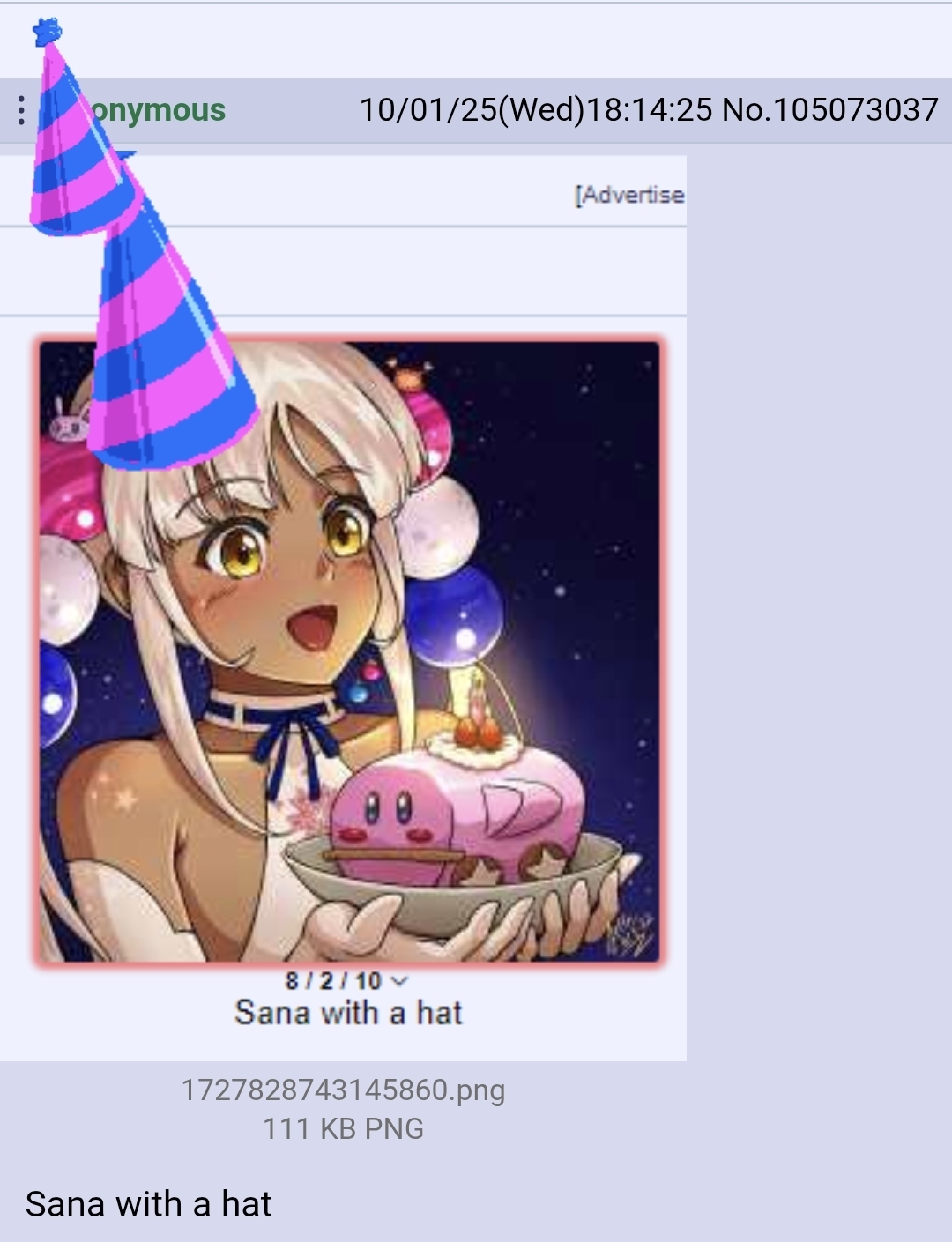
Task: Click the bunny icon in the thumbnail's corner
Action: (71, 420)
